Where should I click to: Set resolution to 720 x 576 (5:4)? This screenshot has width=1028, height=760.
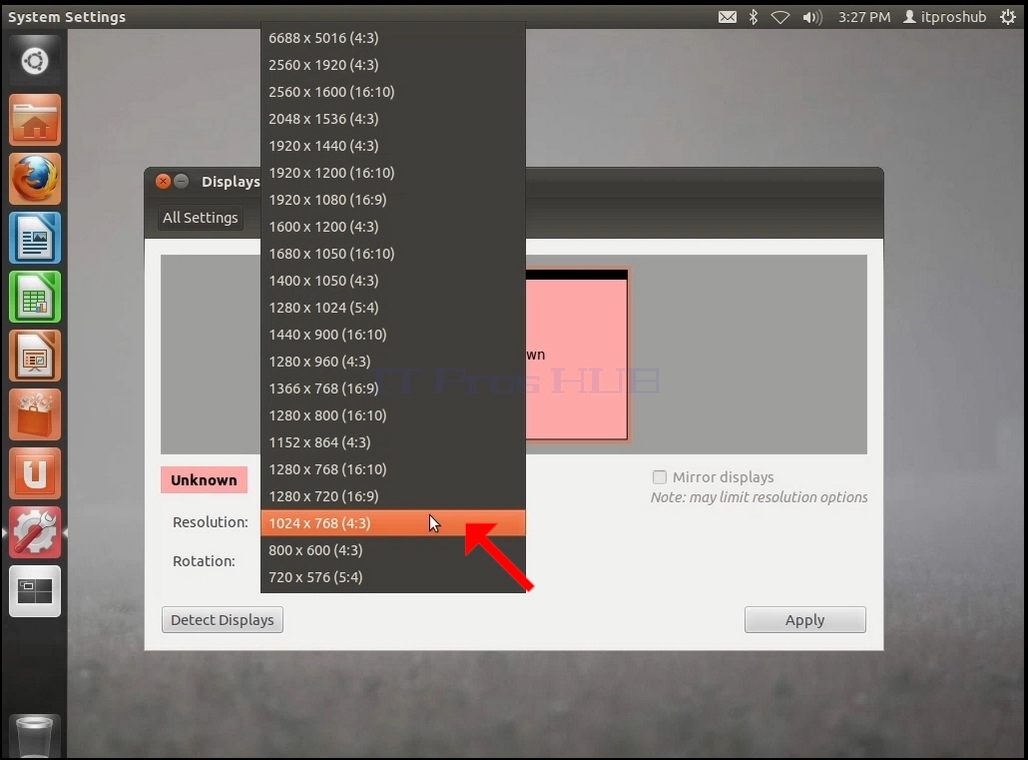(393, 577)
